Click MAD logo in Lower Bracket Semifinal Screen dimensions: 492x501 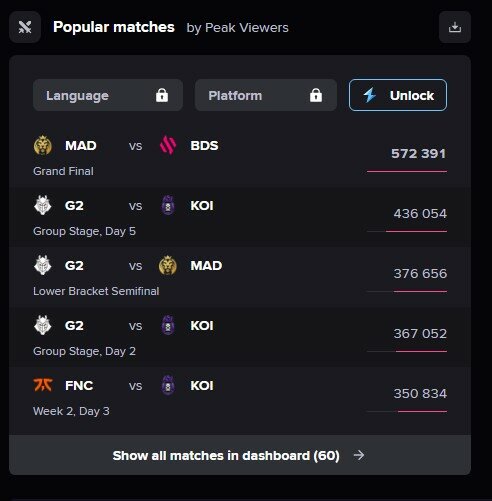(168, 265)
